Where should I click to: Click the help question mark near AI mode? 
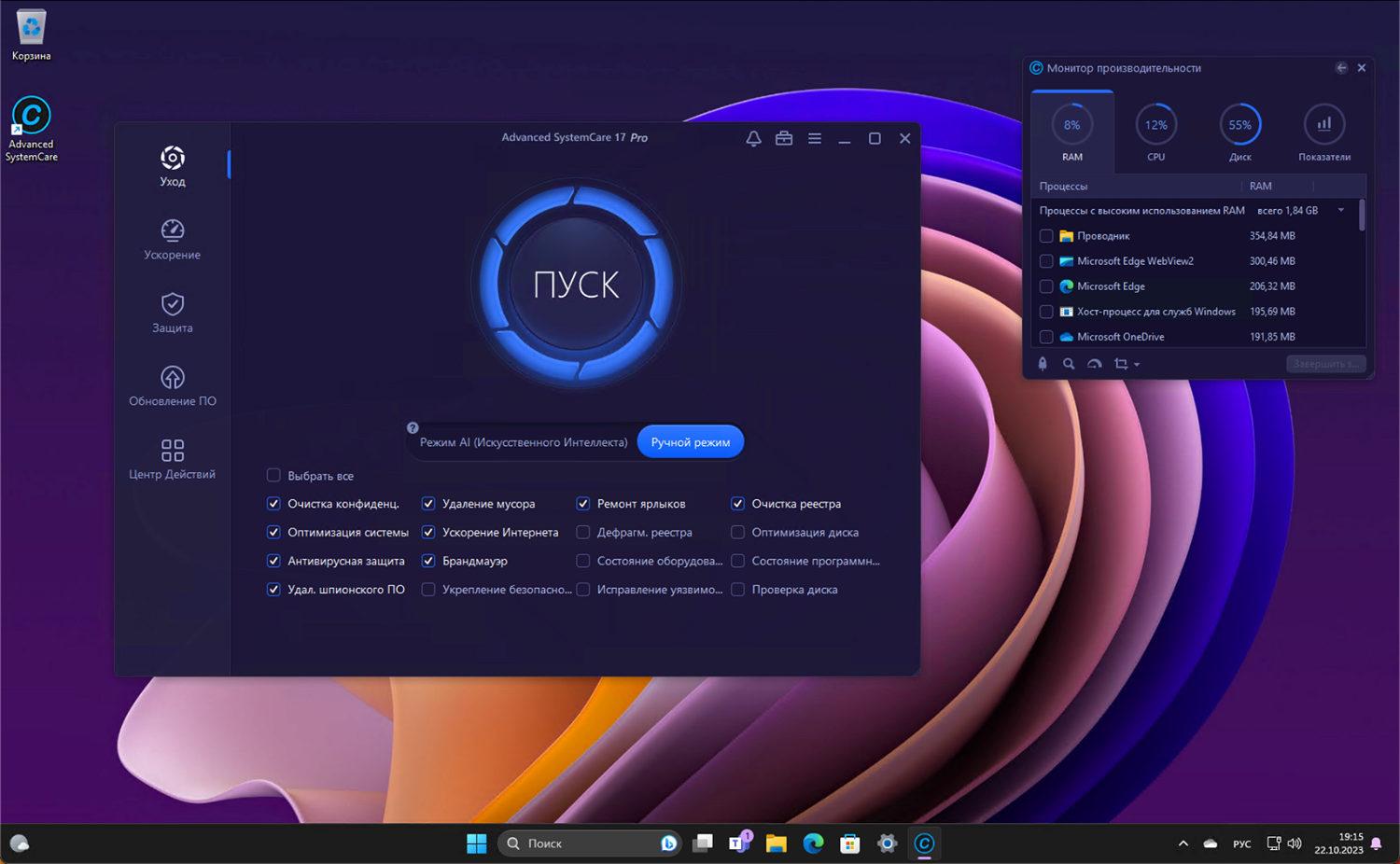click(x=413, y=428)
